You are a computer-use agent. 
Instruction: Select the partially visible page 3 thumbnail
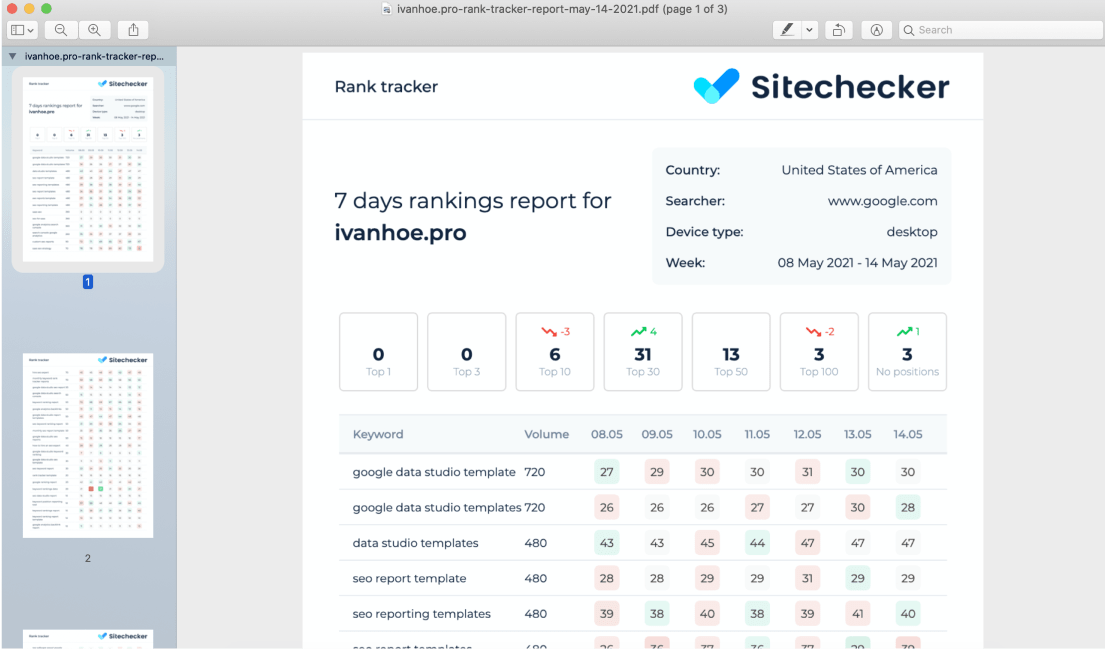88,638
